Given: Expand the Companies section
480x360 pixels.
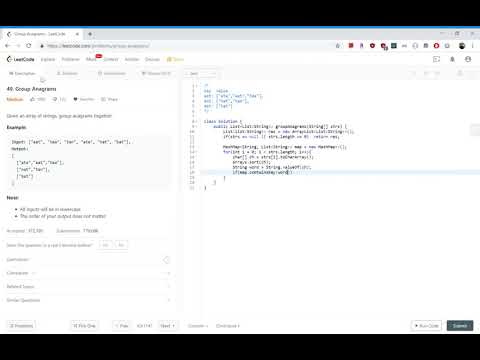Looking at the screenshot, I should pos(88,273).
